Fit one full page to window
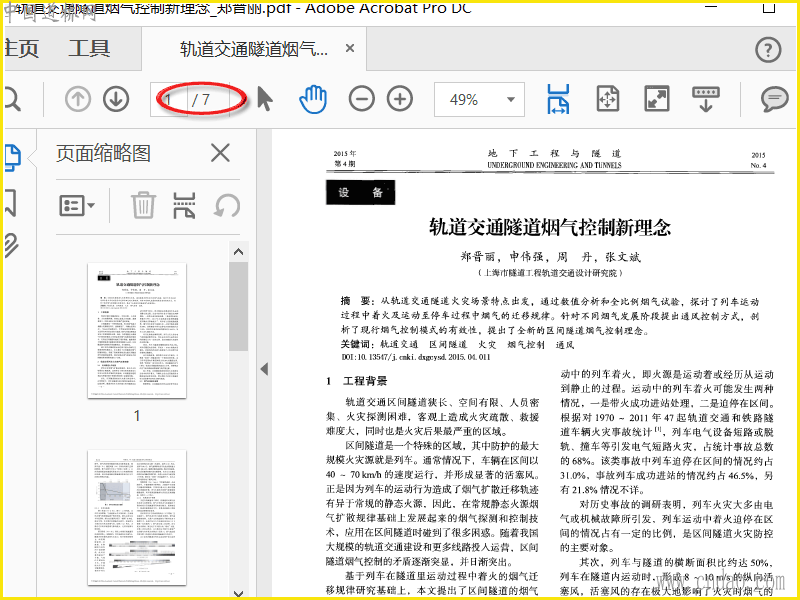Screen dimensions: 800x600 [608, 99]
